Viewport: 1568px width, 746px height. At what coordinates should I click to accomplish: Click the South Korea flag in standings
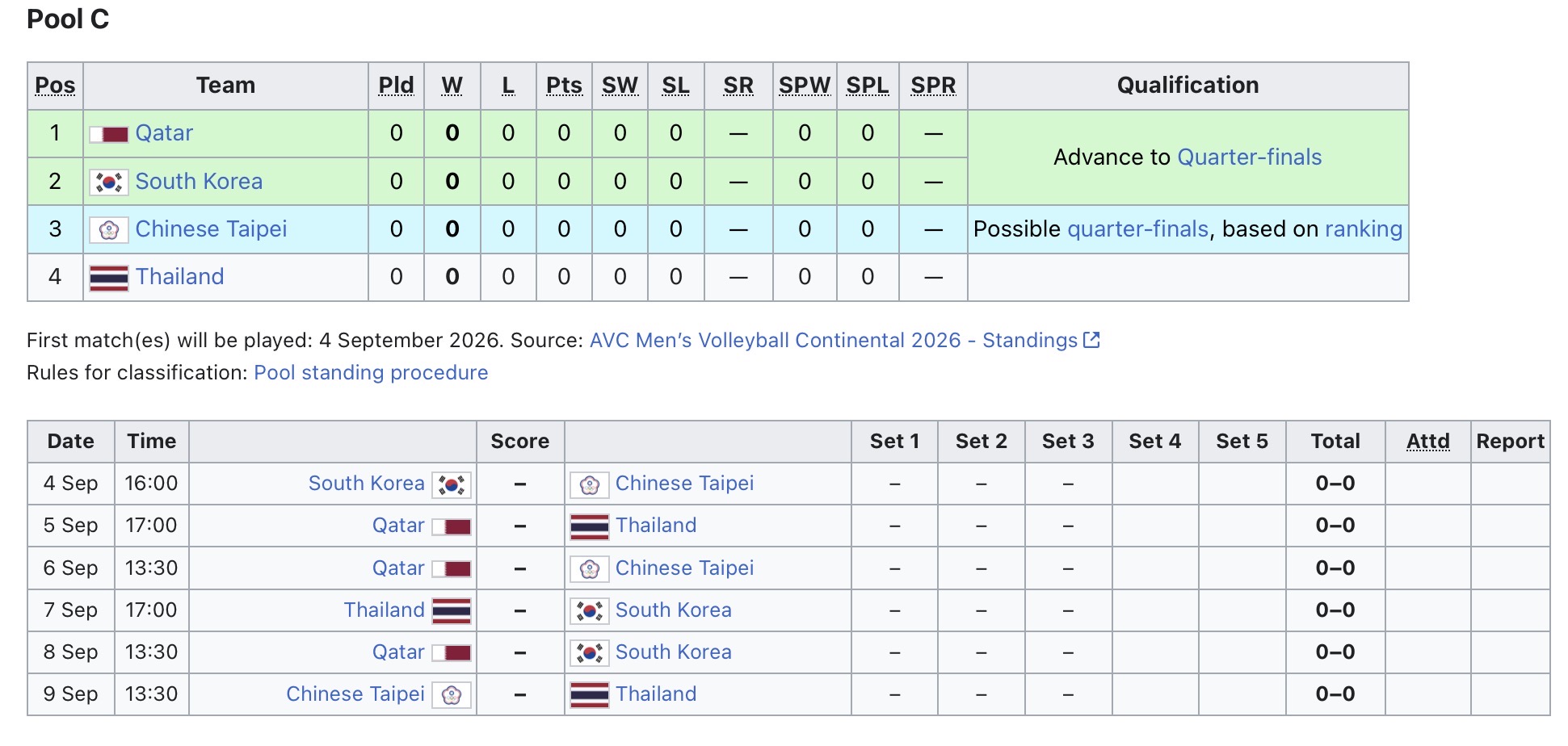click(109, 182)
